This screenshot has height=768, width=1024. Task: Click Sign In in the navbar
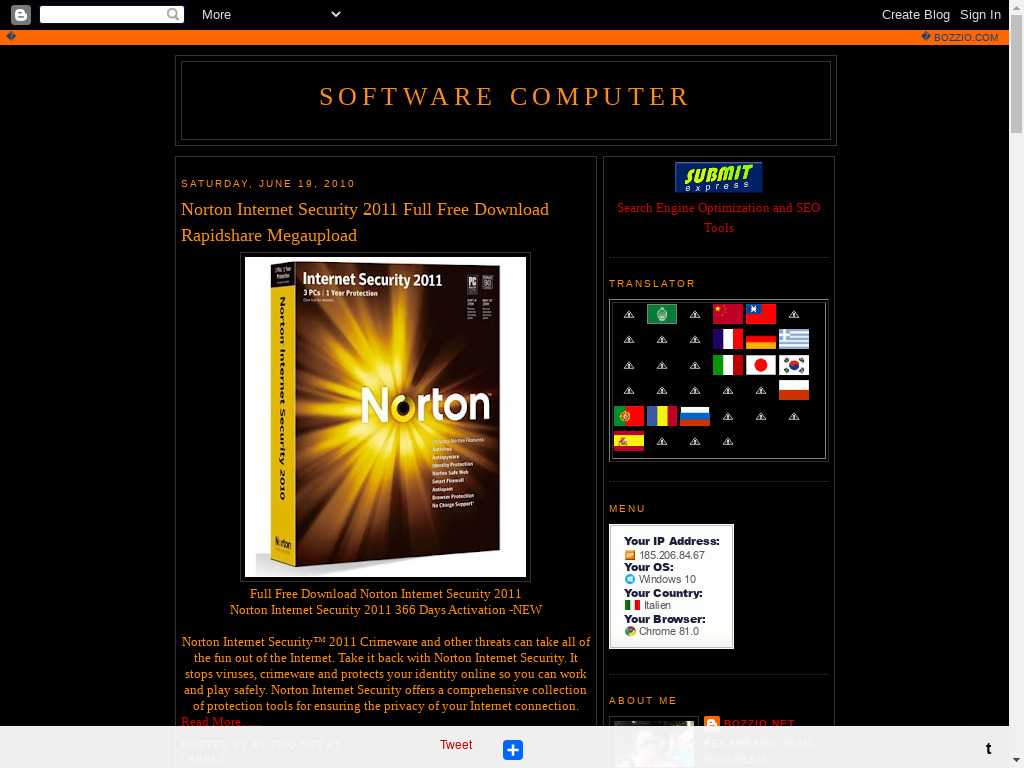pyautogui.click(x=980, y=14)
